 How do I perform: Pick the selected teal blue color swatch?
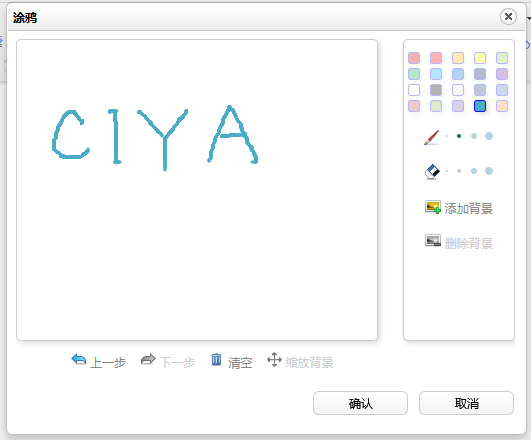pyautogui.click(x=480, y=106)
